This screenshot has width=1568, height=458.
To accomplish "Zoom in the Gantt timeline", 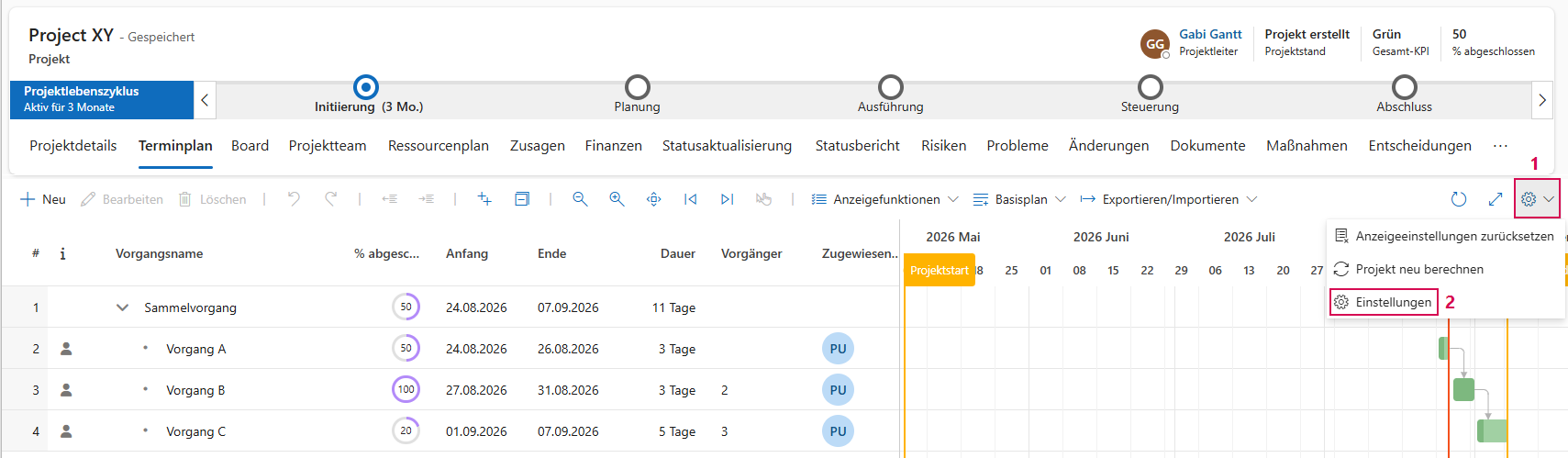I will tap(617, 198).
